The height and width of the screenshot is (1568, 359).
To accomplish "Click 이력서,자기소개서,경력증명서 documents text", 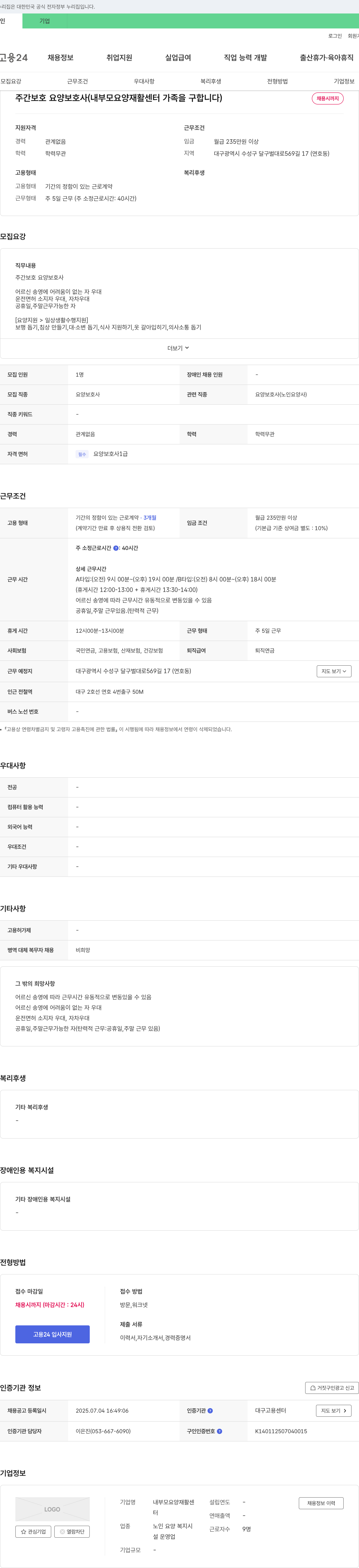I will [155, 1338].
